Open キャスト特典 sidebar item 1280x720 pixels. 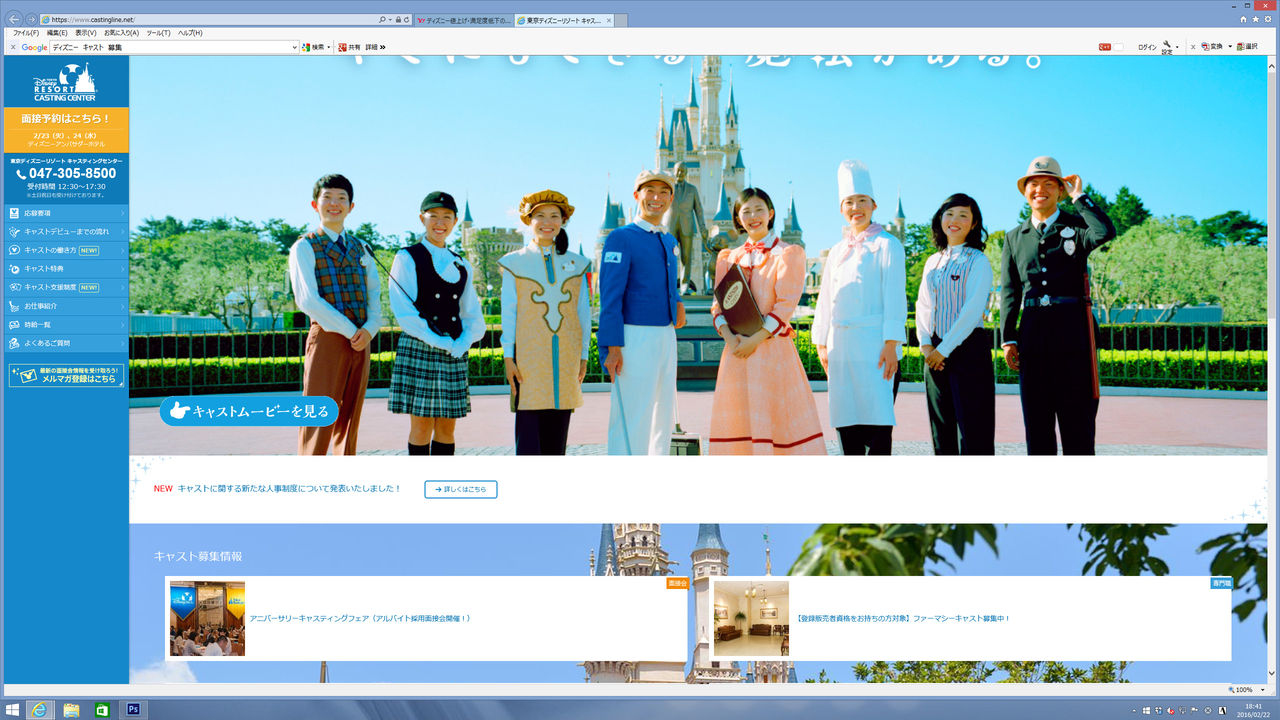tap(65, 268)
